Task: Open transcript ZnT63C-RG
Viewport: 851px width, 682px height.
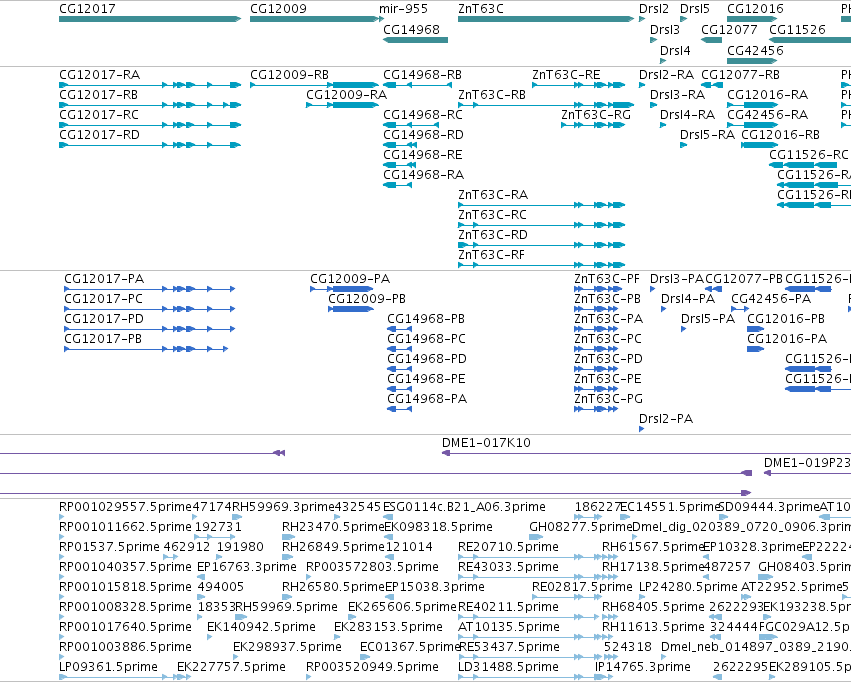Action: pyautogui.click(x=596, y=114)
